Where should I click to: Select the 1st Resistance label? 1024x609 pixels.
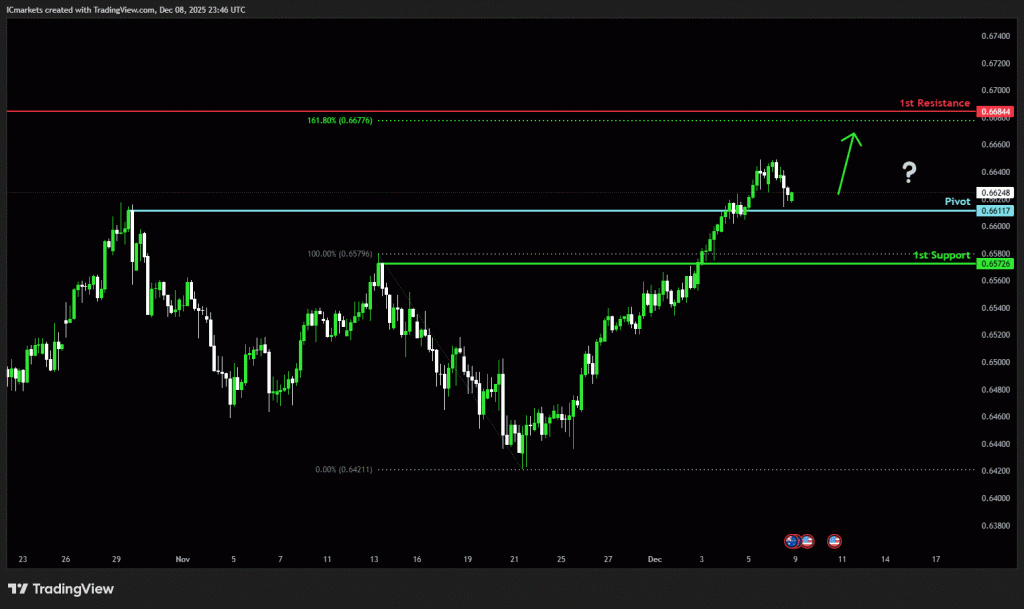[x=934, y=103]
